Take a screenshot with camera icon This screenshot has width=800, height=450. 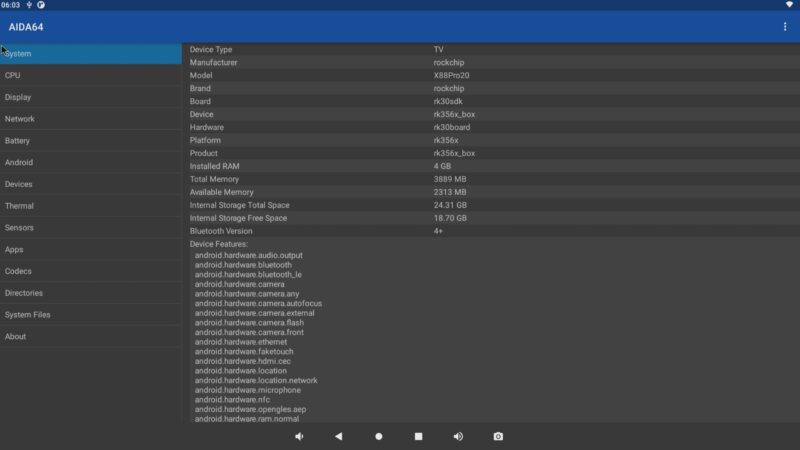point(498,436)
